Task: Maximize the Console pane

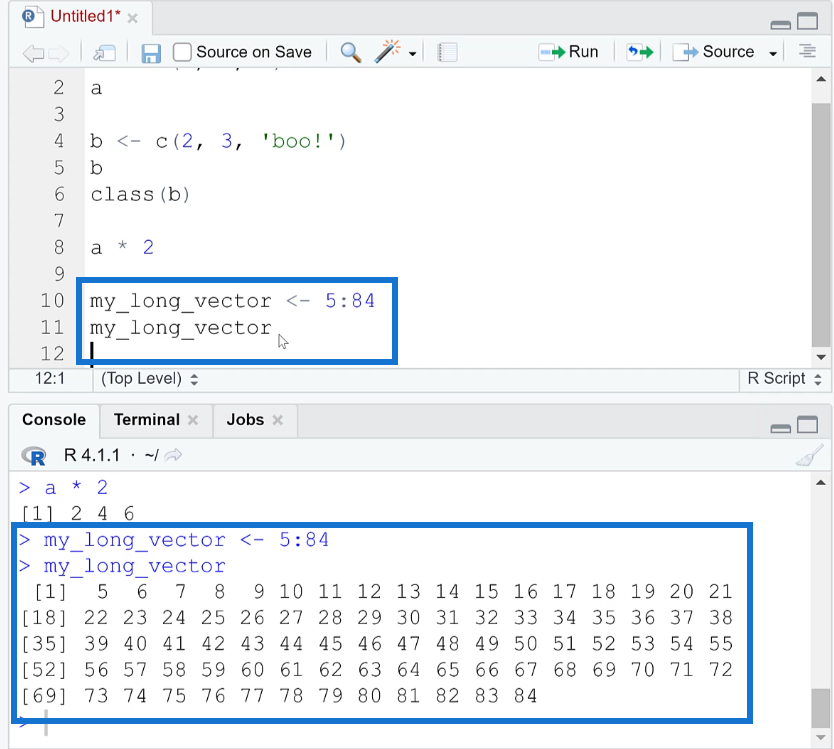Action: [x=807, y=425]
